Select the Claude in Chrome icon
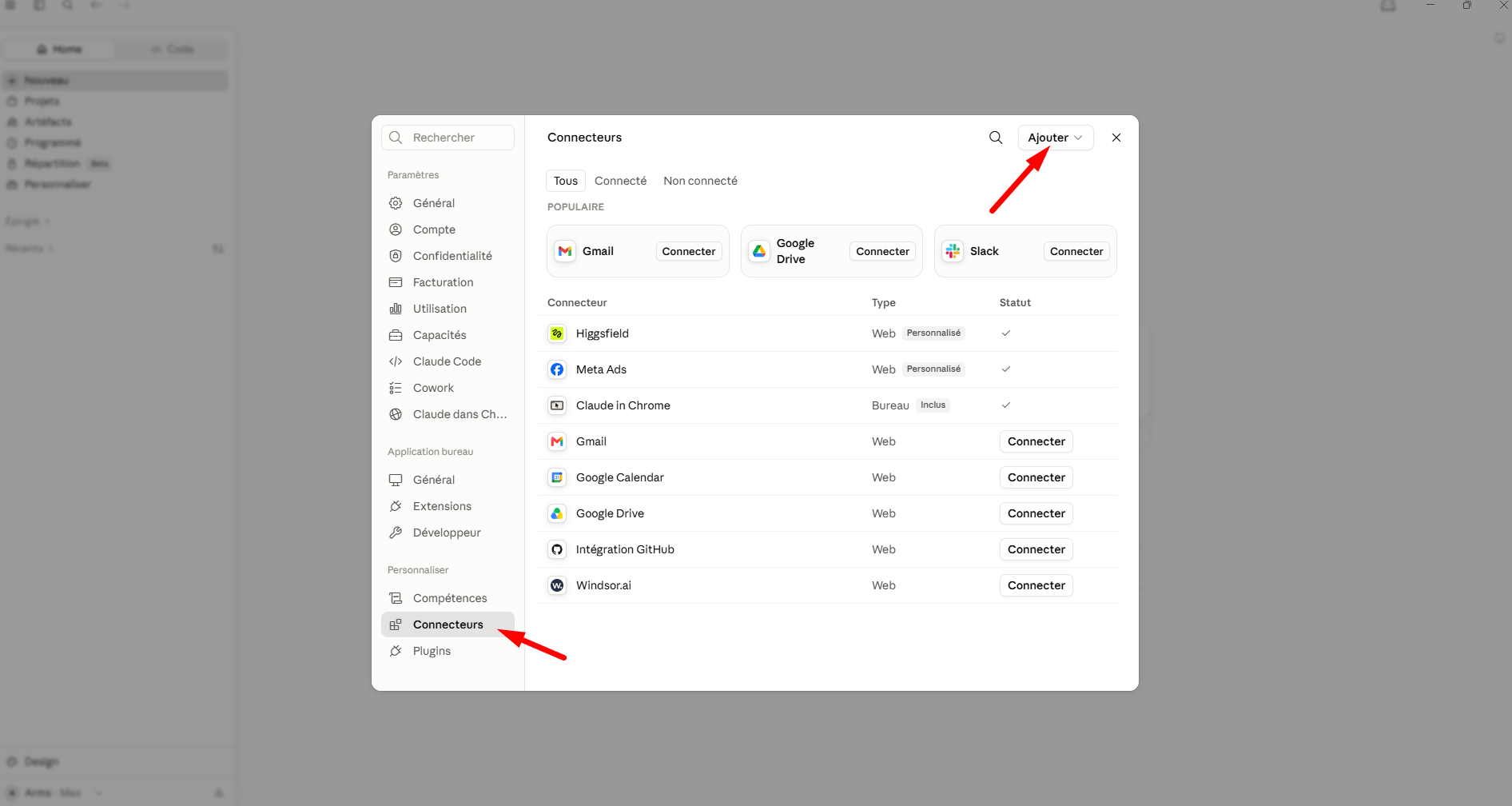 click(557, 405)
